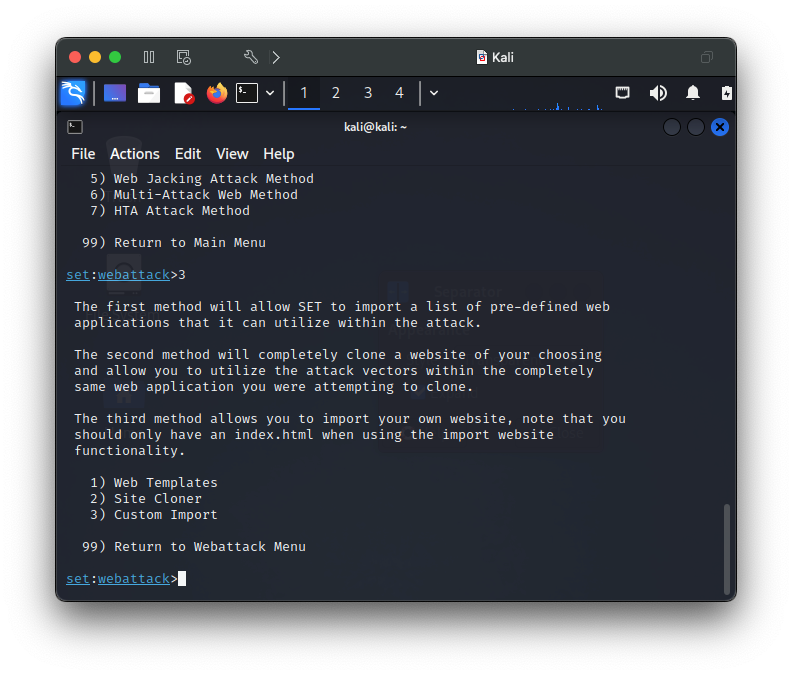Click '5) Web Jacking Attack Method' line
Screen dimensions: 792x675
[202, 178]
